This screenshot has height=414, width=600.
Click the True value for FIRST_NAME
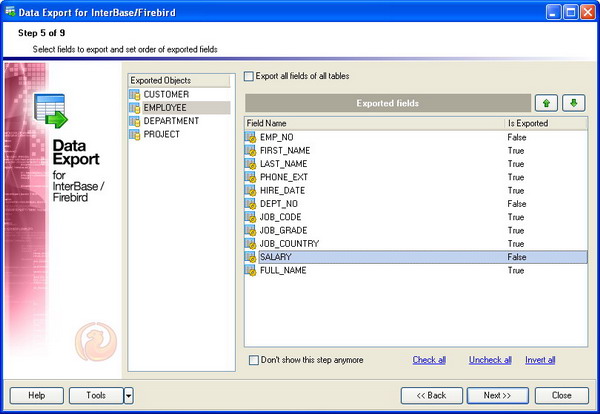516,151
